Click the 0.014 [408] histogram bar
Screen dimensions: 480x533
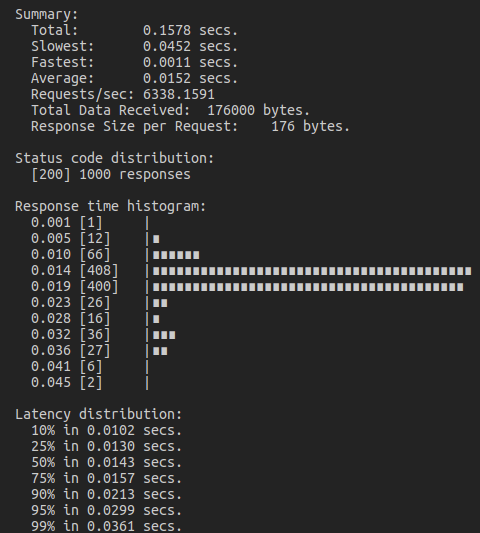click(312, 271)
